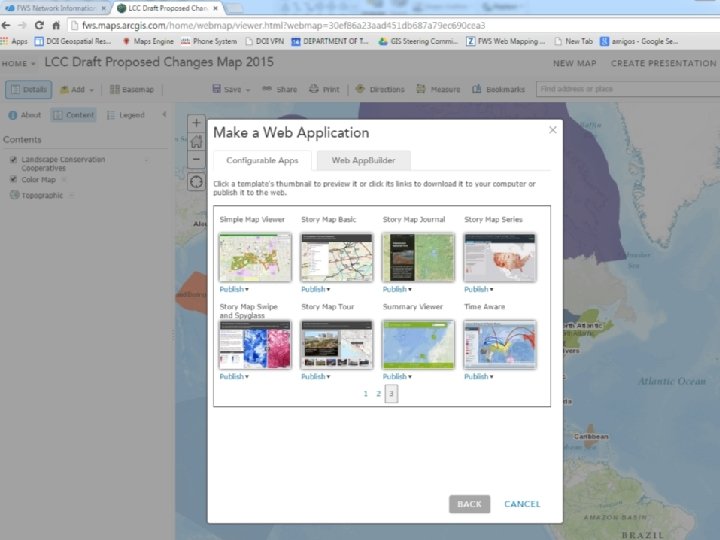Open the DOI VPN bookmark
720x540 pixels.
click(265, 41)
